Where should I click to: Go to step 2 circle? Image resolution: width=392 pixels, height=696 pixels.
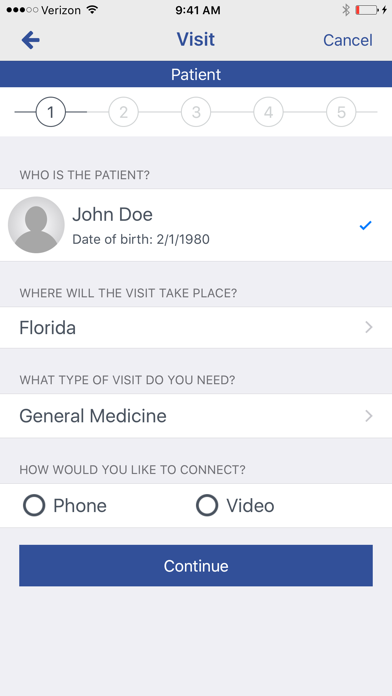[123, 112]
